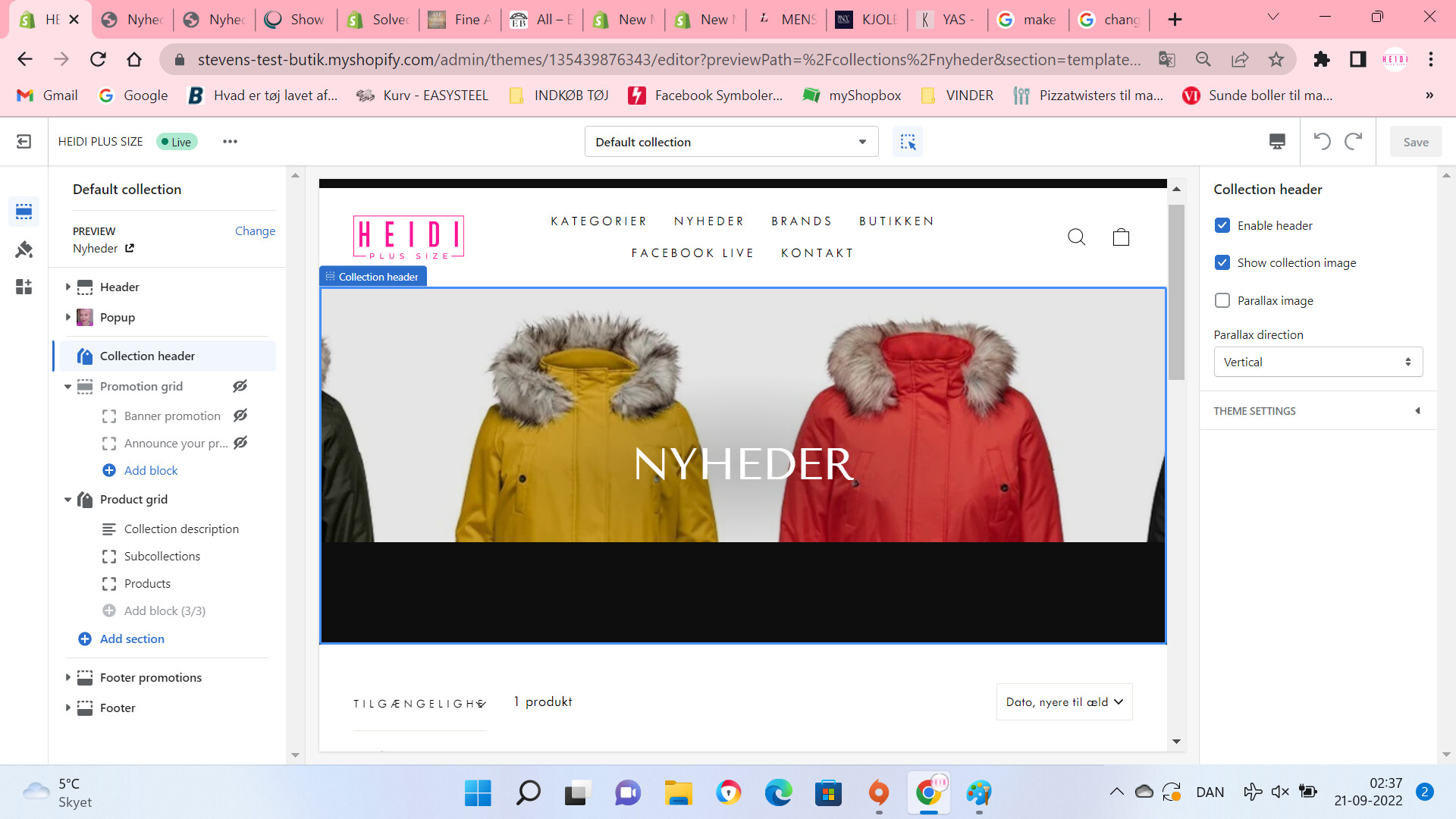
Task: Click the Change preview link
Action: (x=255, y=231)
